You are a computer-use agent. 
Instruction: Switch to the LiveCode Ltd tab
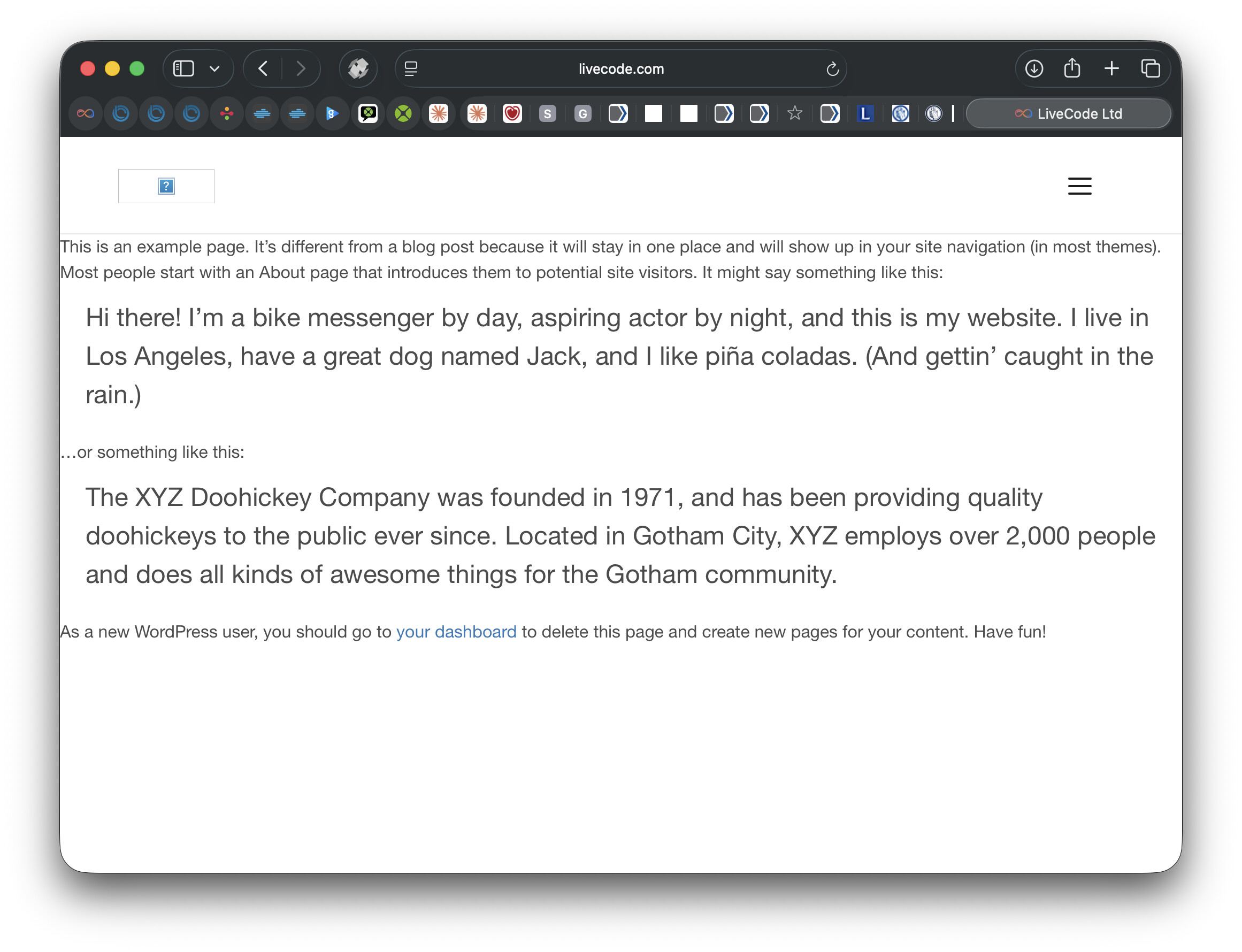coord(1068,113)
